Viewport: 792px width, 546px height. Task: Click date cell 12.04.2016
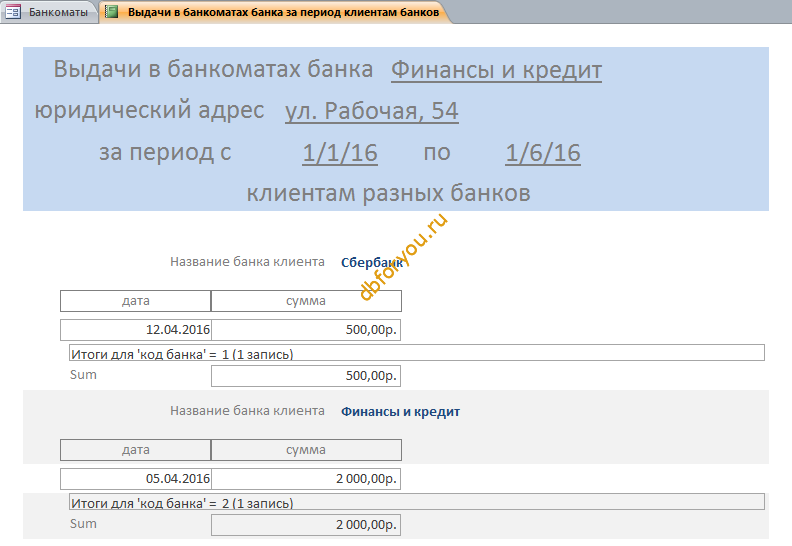135,330
